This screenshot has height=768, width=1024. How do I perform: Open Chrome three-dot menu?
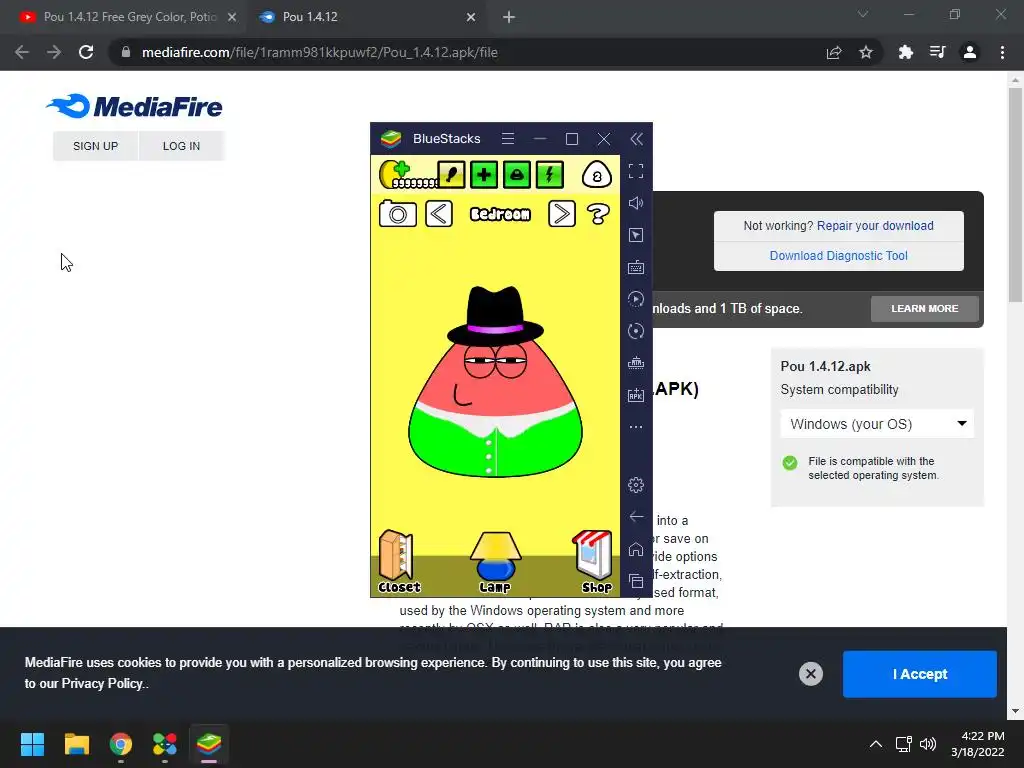coord(1002,52)
